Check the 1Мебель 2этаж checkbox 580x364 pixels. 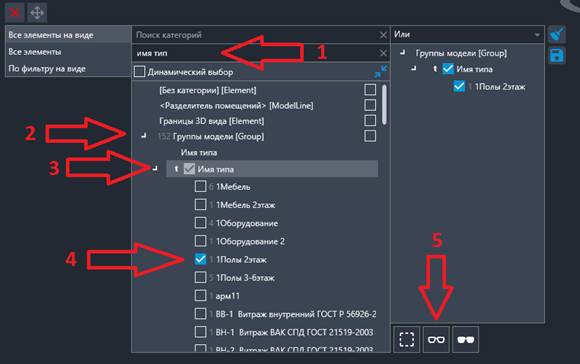click(x=200, y=205)
